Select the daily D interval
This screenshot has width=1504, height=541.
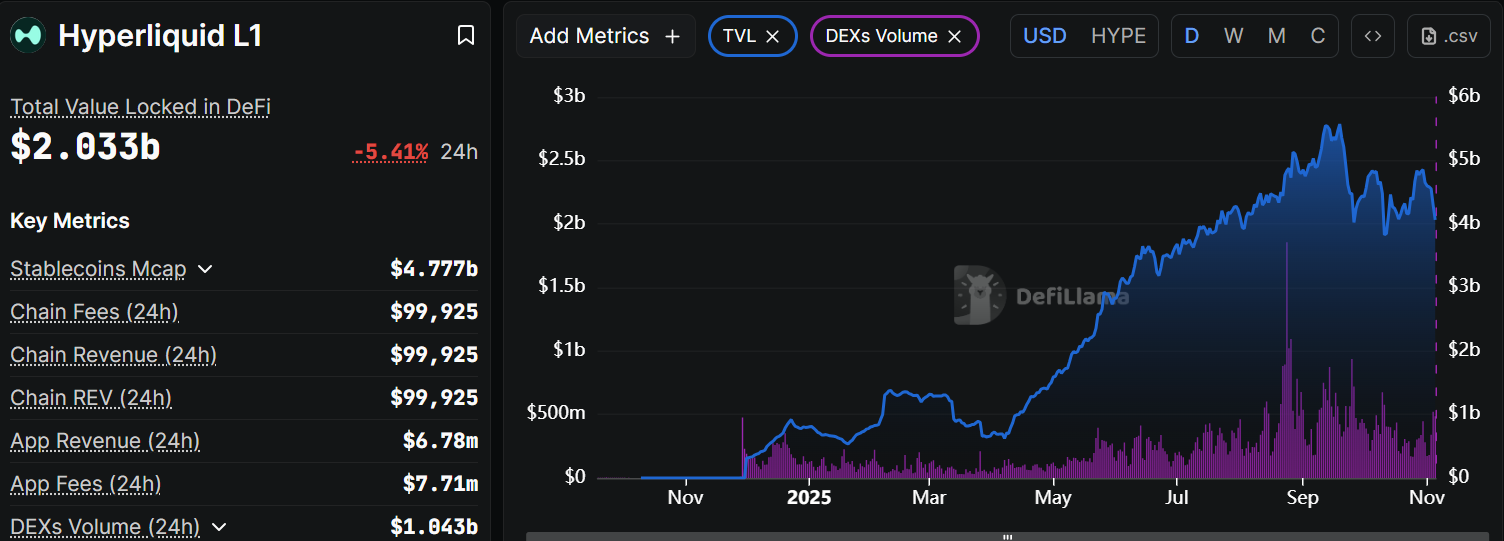(x=1192, y=36)
